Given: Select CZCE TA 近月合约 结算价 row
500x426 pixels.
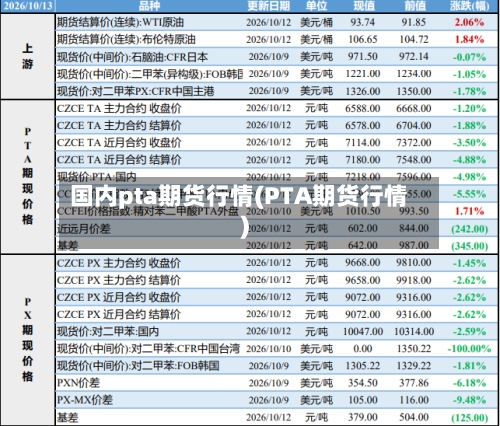Looking at the screenshot, I should click(277, 160).
